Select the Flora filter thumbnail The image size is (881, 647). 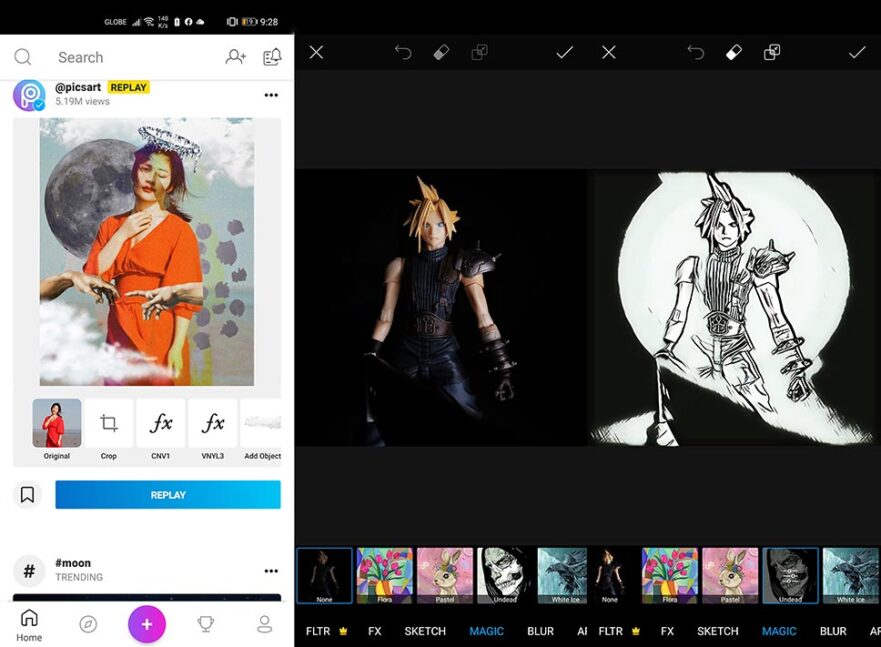click(x=387, y=573)
